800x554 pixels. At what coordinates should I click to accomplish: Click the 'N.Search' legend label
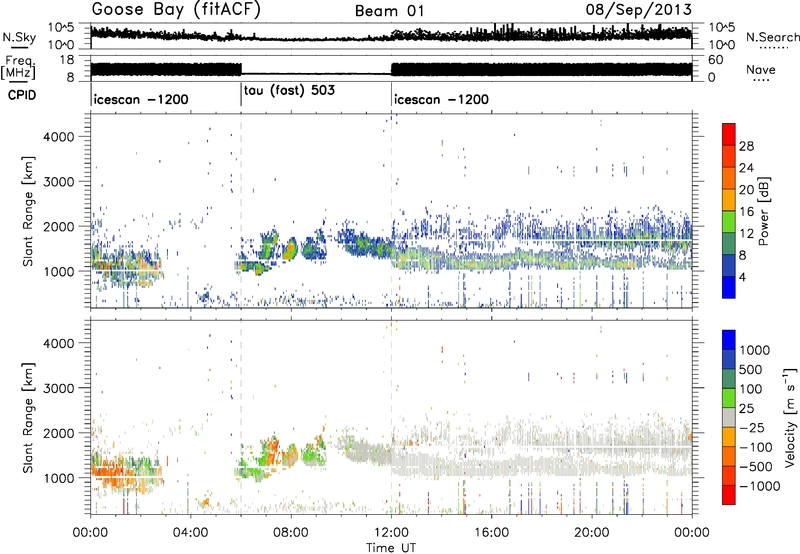(x=773, y=37)
